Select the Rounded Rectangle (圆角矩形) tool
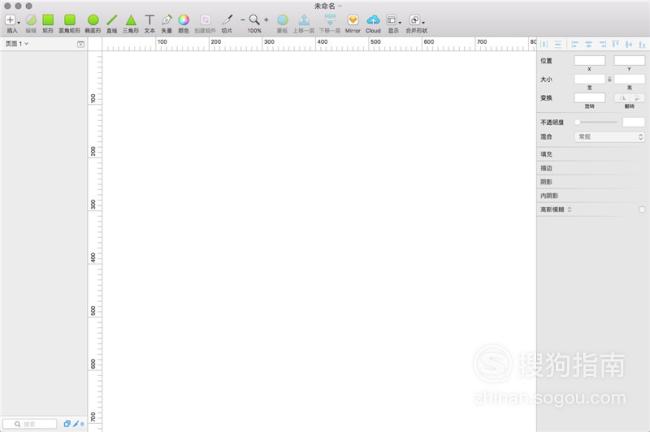This screenshot has width=650, height=432. [x=70, y=20]
